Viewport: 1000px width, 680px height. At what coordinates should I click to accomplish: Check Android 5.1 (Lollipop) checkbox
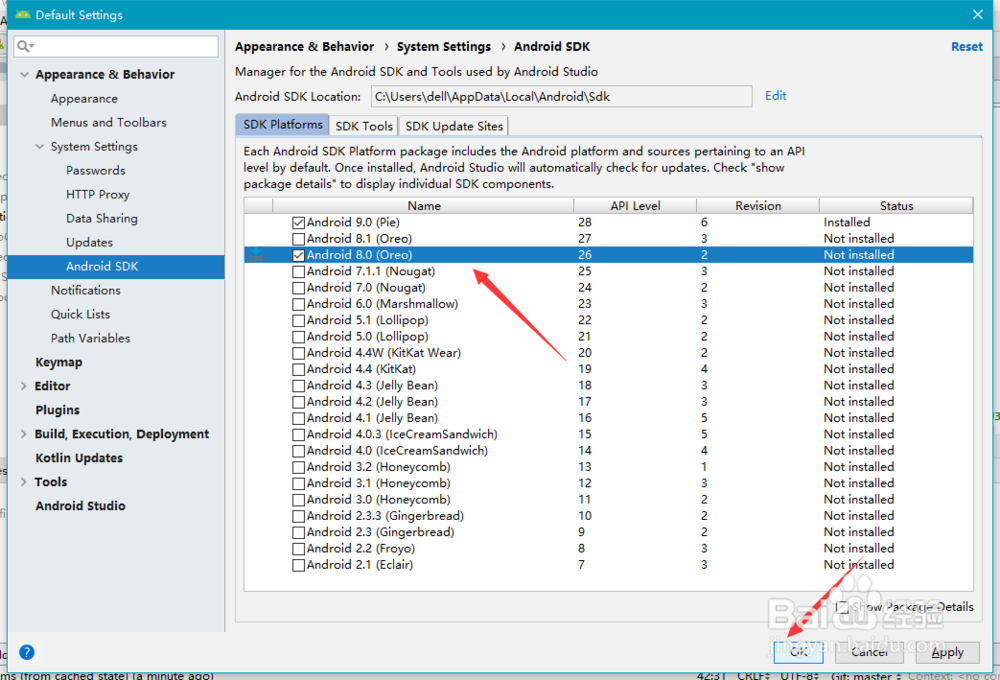(298, 320)
